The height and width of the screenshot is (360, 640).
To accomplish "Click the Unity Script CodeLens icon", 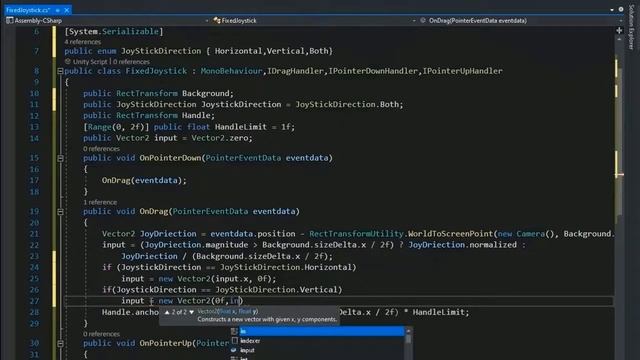I will coord(68,62).
